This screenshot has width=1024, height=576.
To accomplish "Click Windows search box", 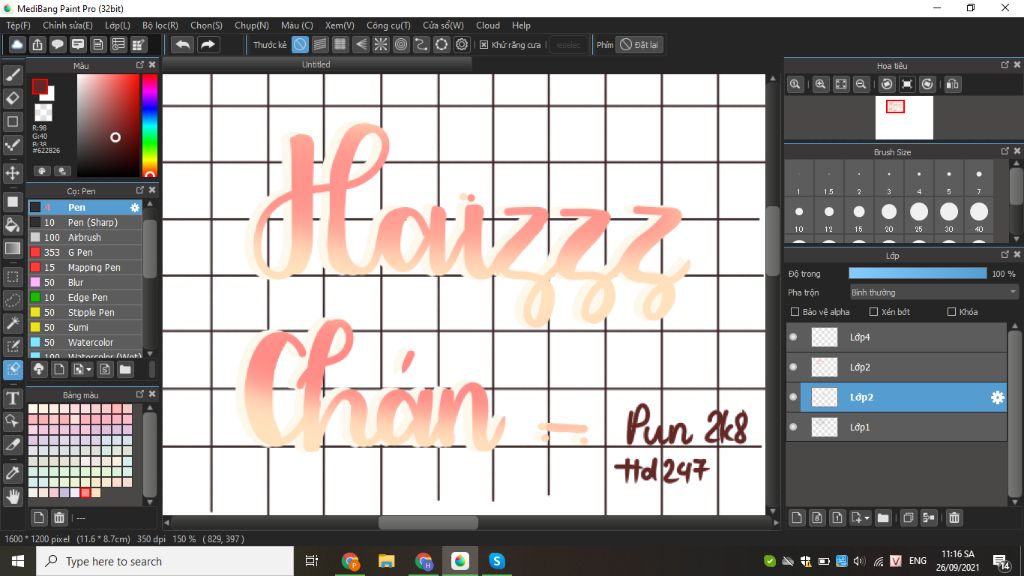I will 165,561.
